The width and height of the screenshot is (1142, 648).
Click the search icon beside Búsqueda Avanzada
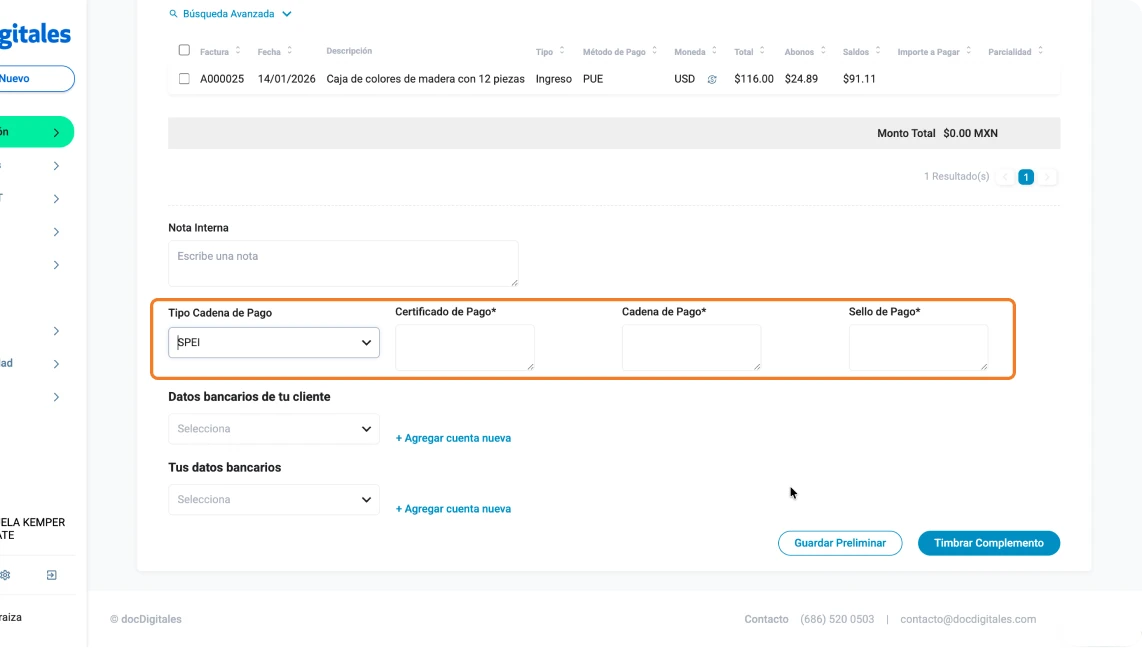[173, 14]
